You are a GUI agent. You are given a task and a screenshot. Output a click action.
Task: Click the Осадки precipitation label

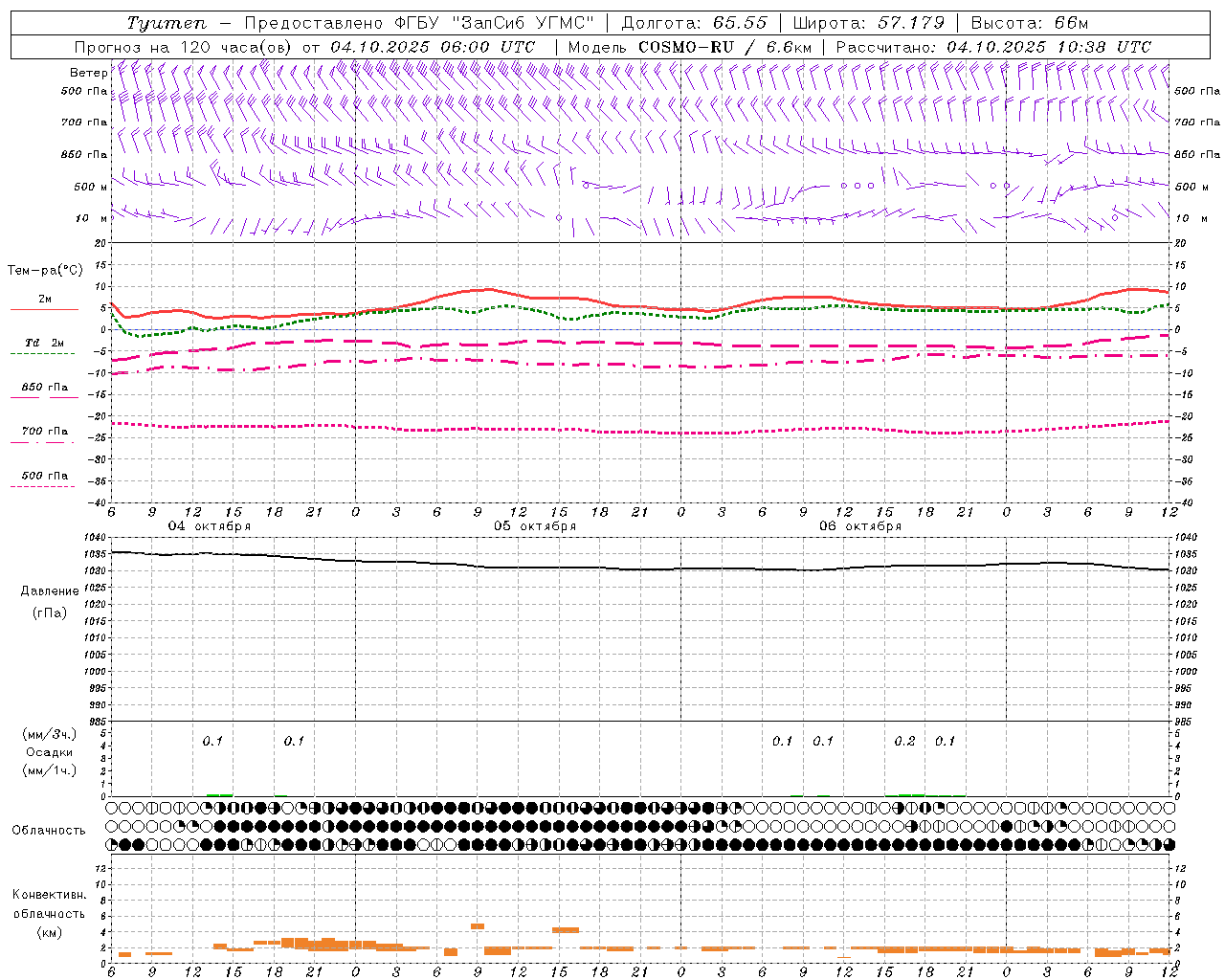point(50,752)
